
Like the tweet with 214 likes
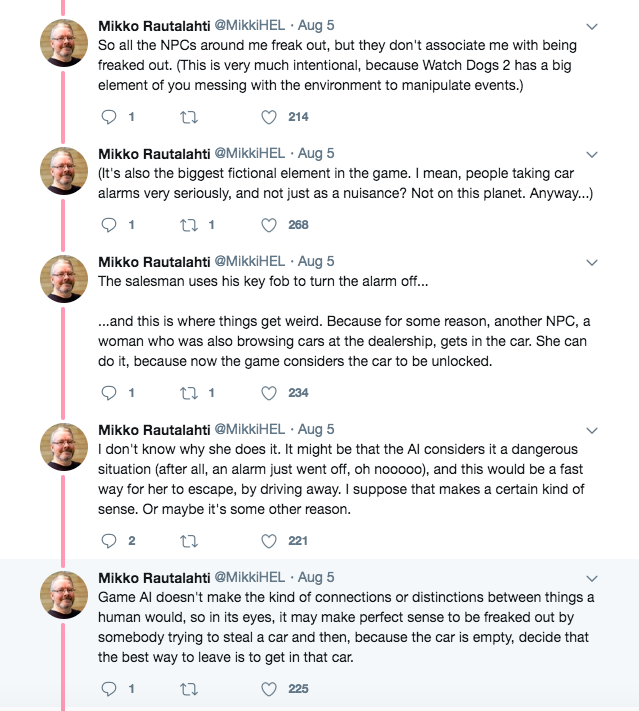pos(268,117)
